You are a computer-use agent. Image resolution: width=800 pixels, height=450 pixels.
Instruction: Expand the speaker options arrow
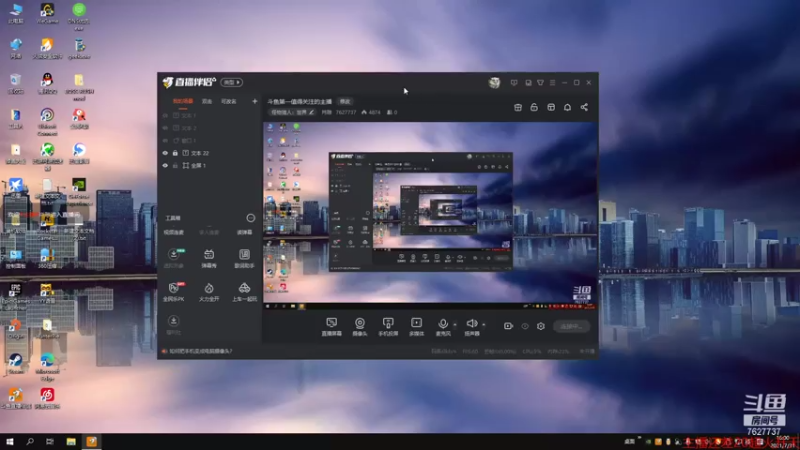click(x=484, y=324)
